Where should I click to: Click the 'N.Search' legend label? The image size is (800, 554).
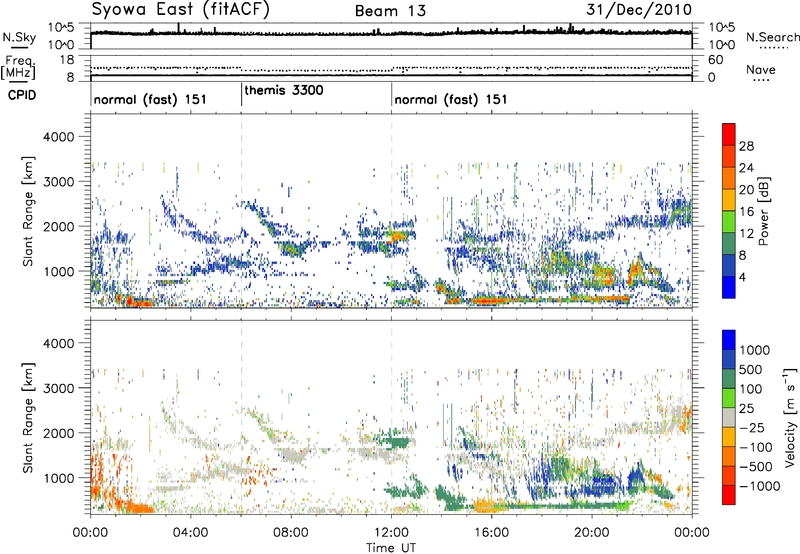tap(772, 37)
